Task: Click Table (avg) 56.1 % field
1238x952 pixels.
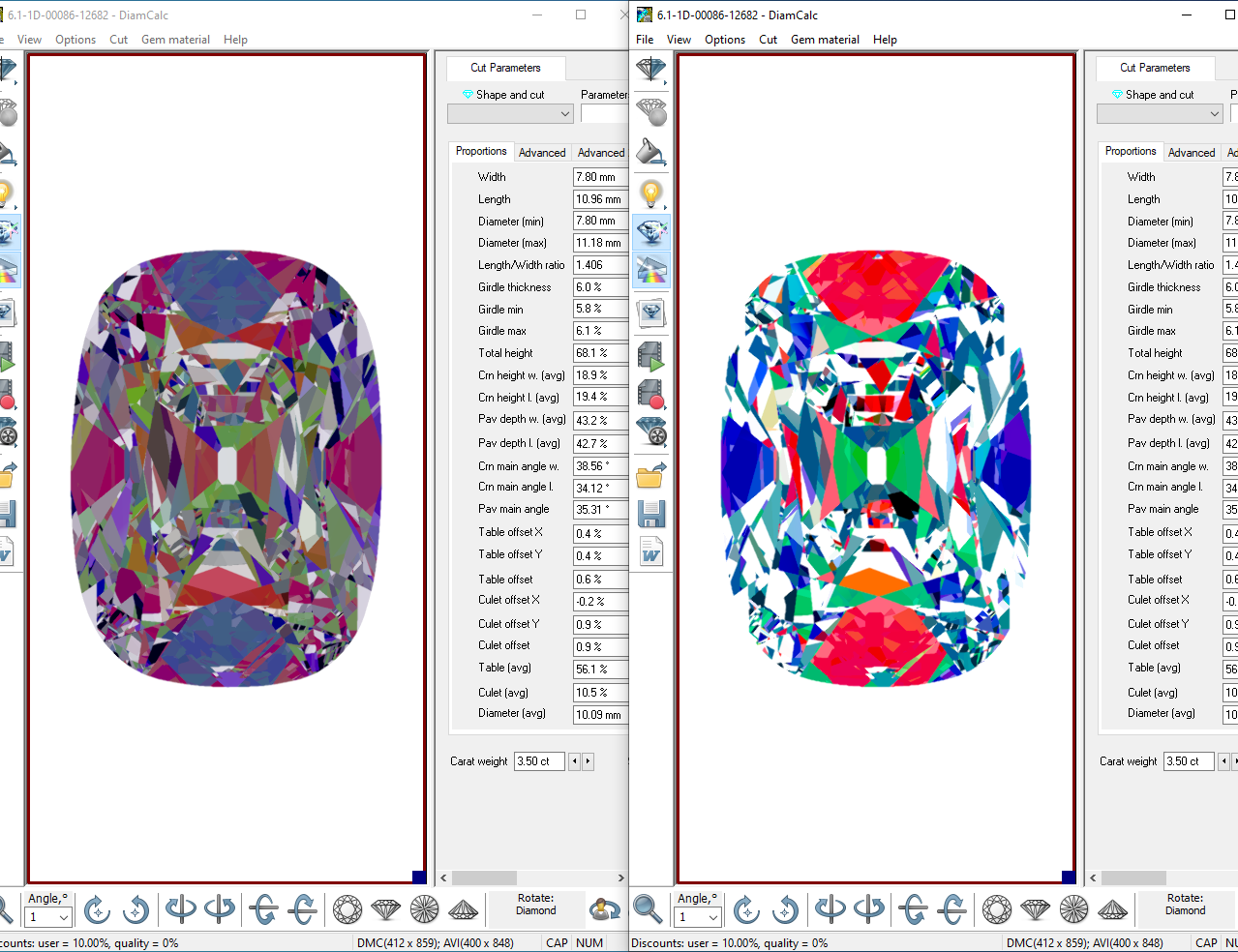Action: pos(600,669)
